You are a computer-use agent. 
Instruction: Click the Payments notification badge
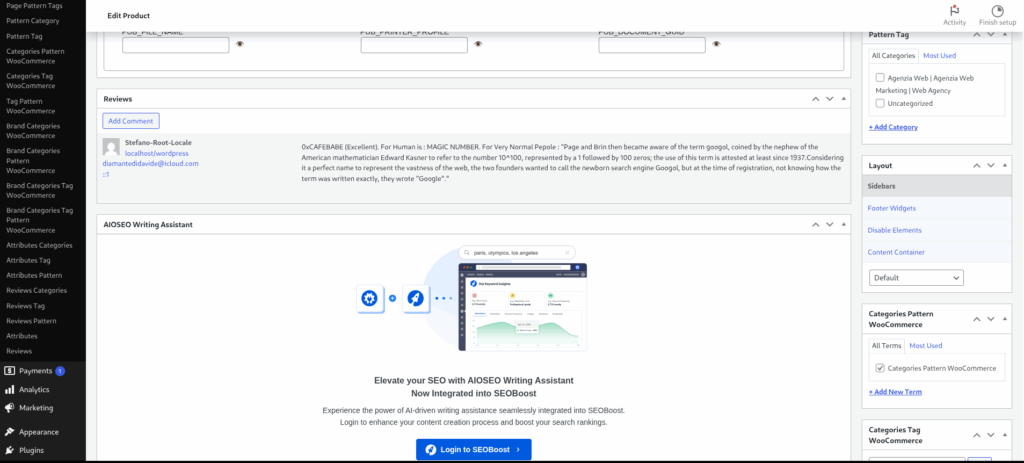tap(60, 371)
